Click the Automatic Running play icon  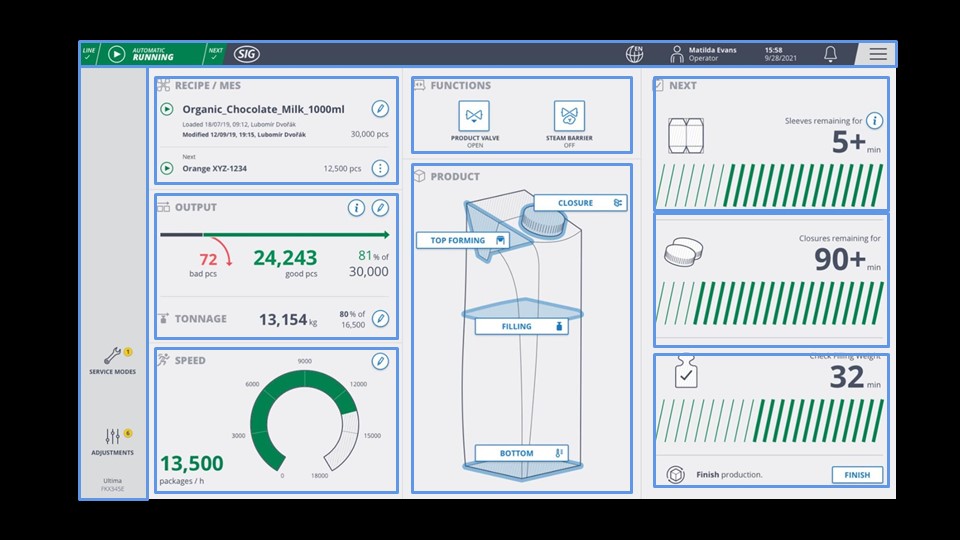tap(116, 54)
